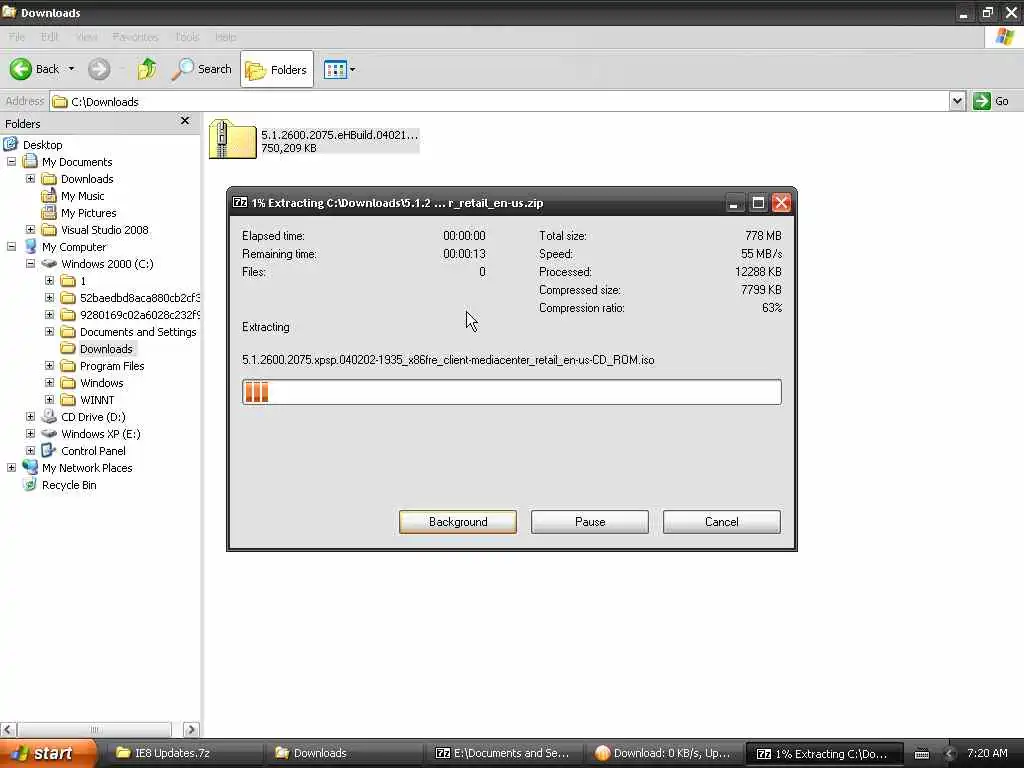Expand folder named 1
Image resolution: width=1024 pixels, height=768 pixels.
[x=49, y=280]
